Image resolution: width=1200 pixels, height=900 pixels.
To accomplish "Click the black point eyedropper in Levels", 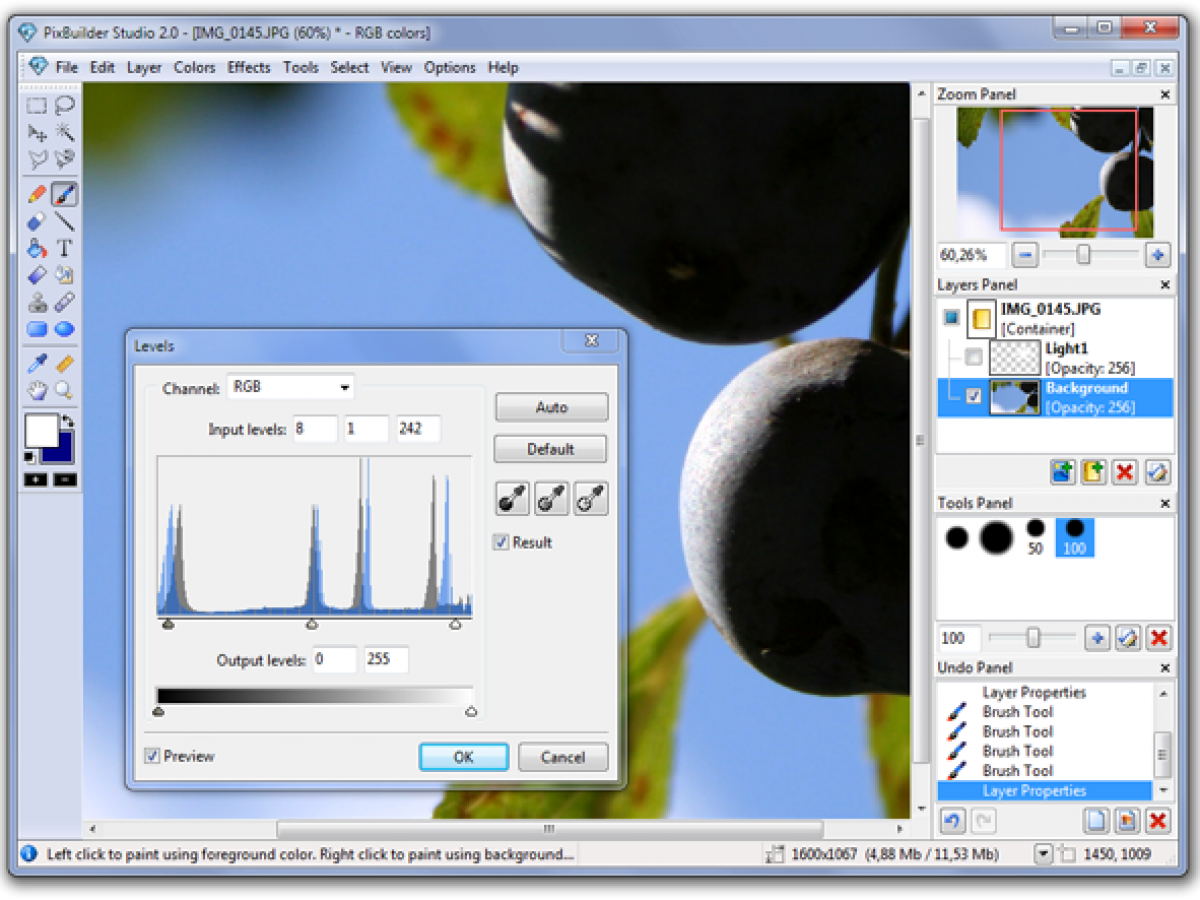I will [x=513, y=498].
